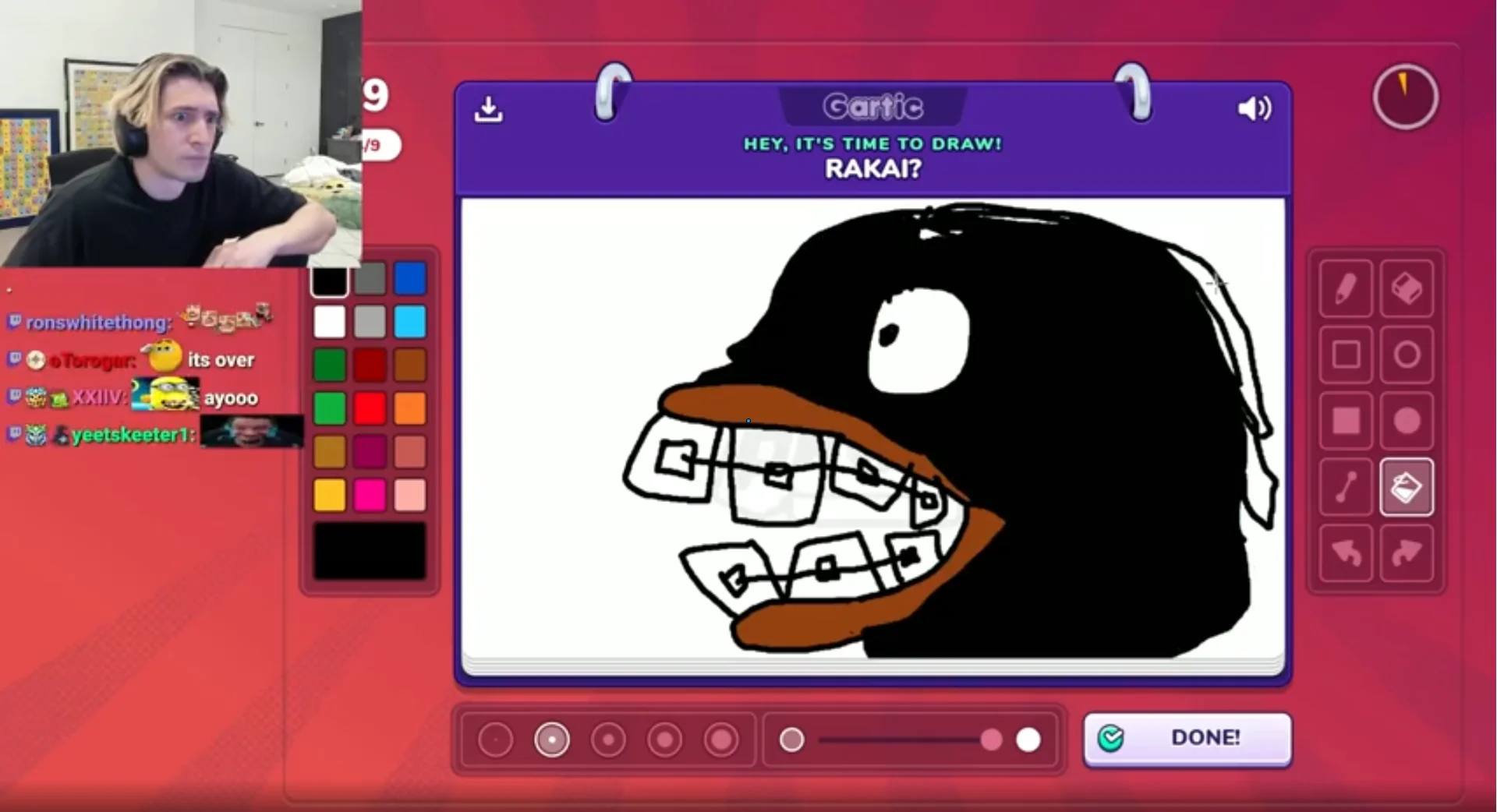The image size is (1497, 812).
Task: Select the pencil drawing tool
Action: point(1346,289)
